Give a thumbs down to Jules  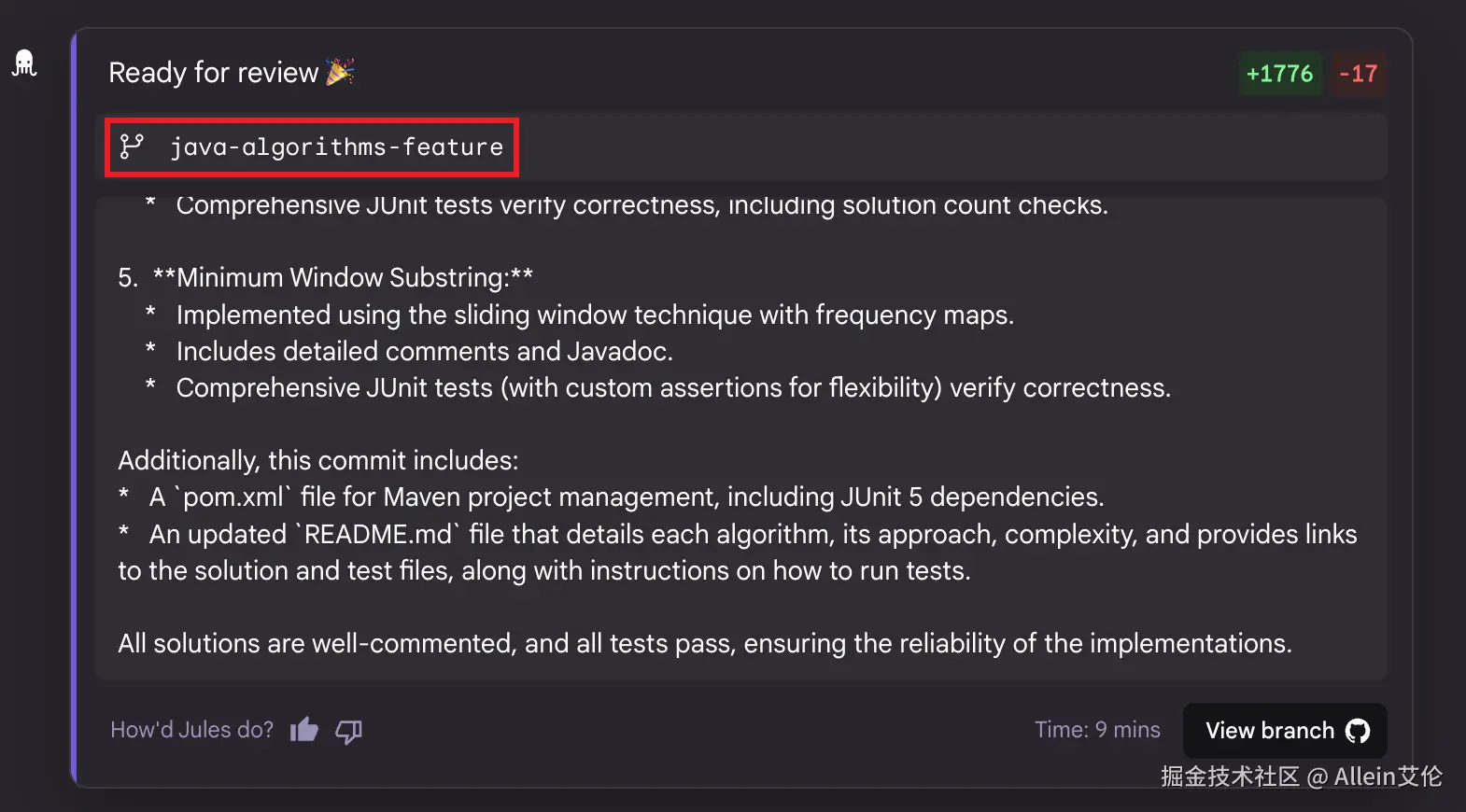pyautogui.click(x=348, y=731)
